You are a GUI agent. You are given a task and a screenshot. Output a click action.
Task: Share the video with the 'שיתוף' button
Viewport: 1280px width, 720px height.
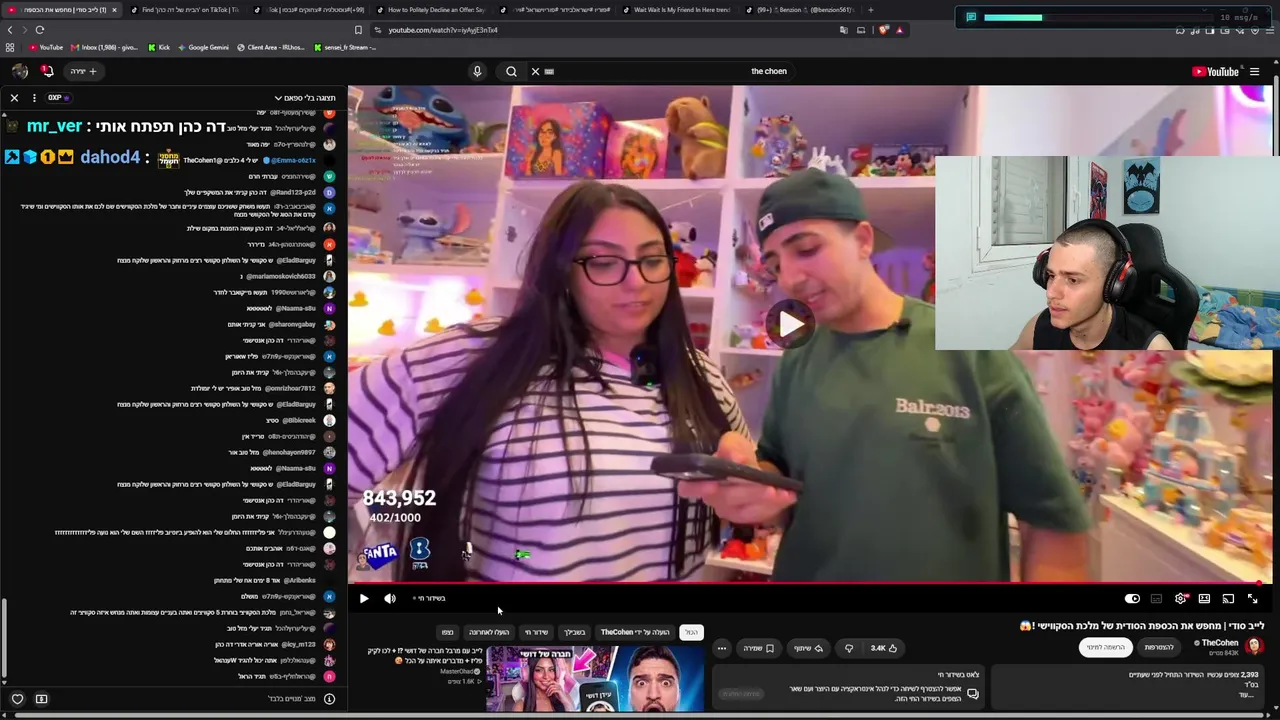[808, 648]
